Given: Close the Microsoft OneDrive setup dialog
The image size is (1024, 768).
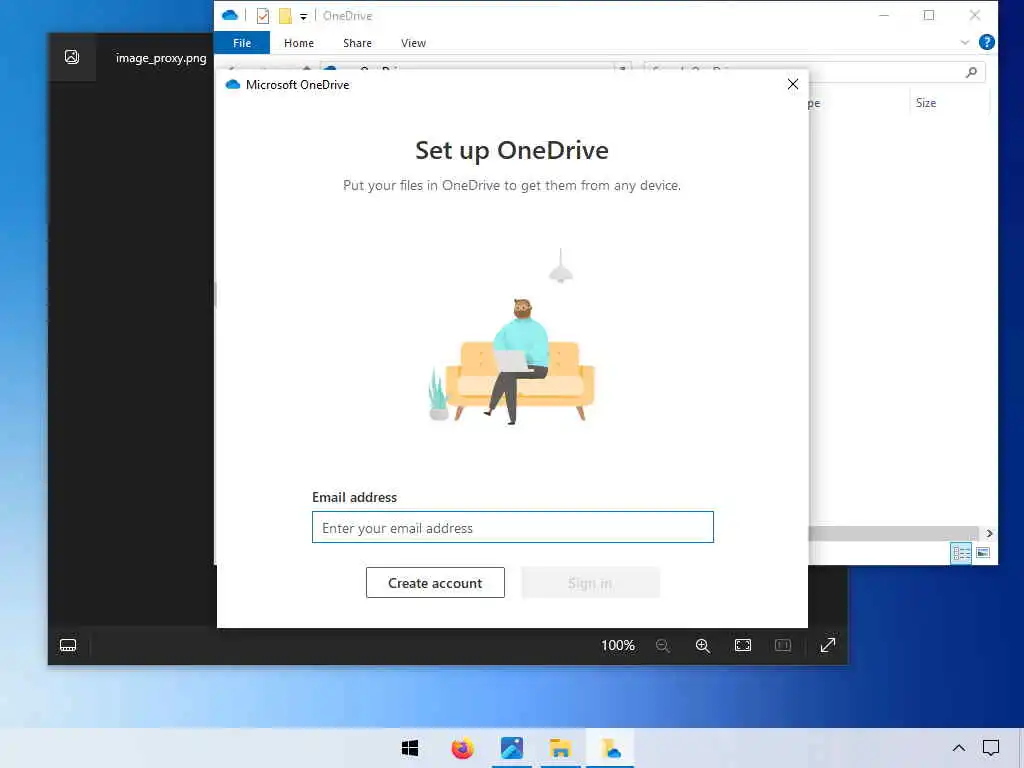Looking at the screenshot, I should [x=793, y=84].
